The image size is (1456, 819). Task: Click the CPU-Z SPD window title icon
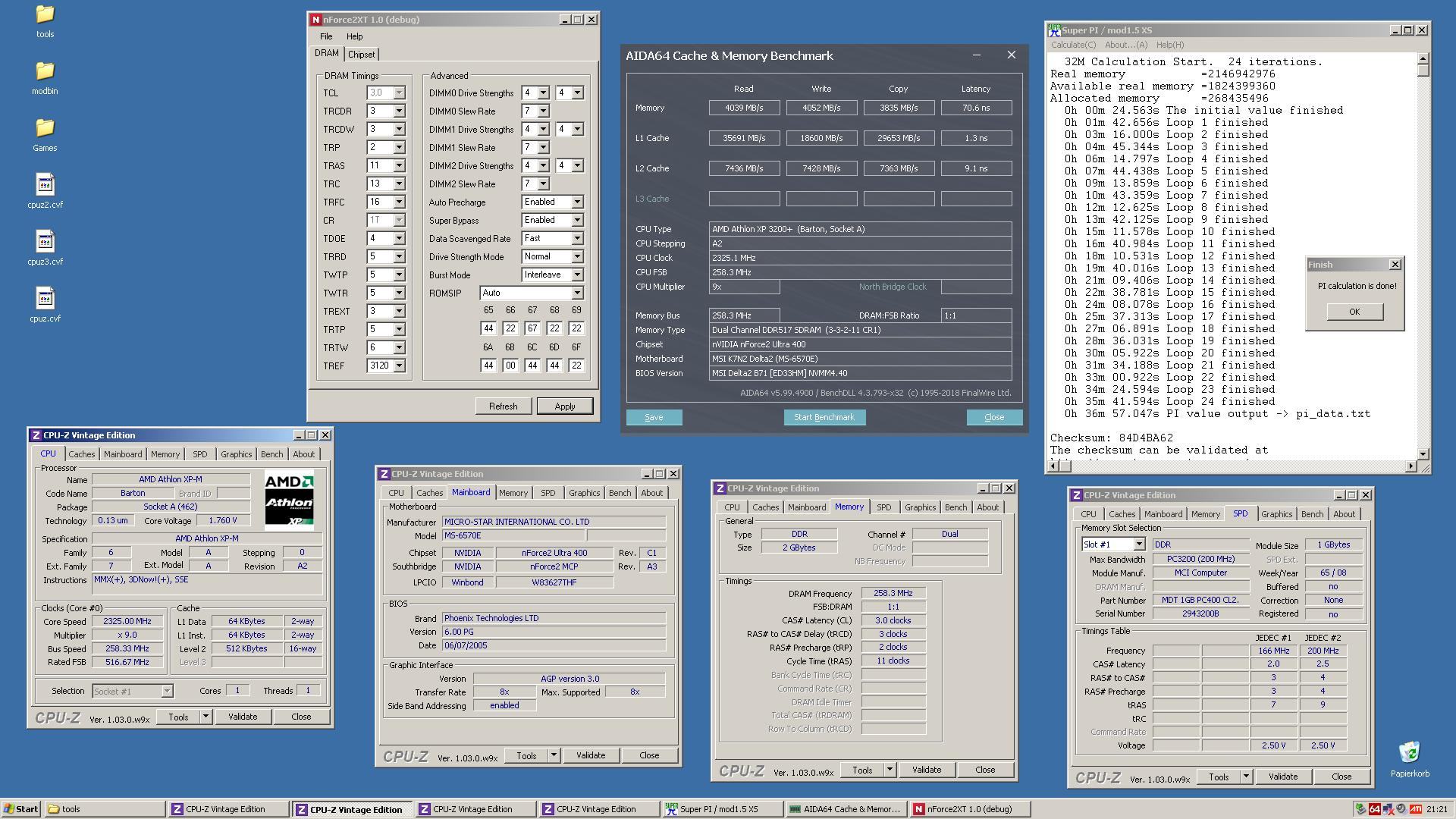pos(1076,495)
